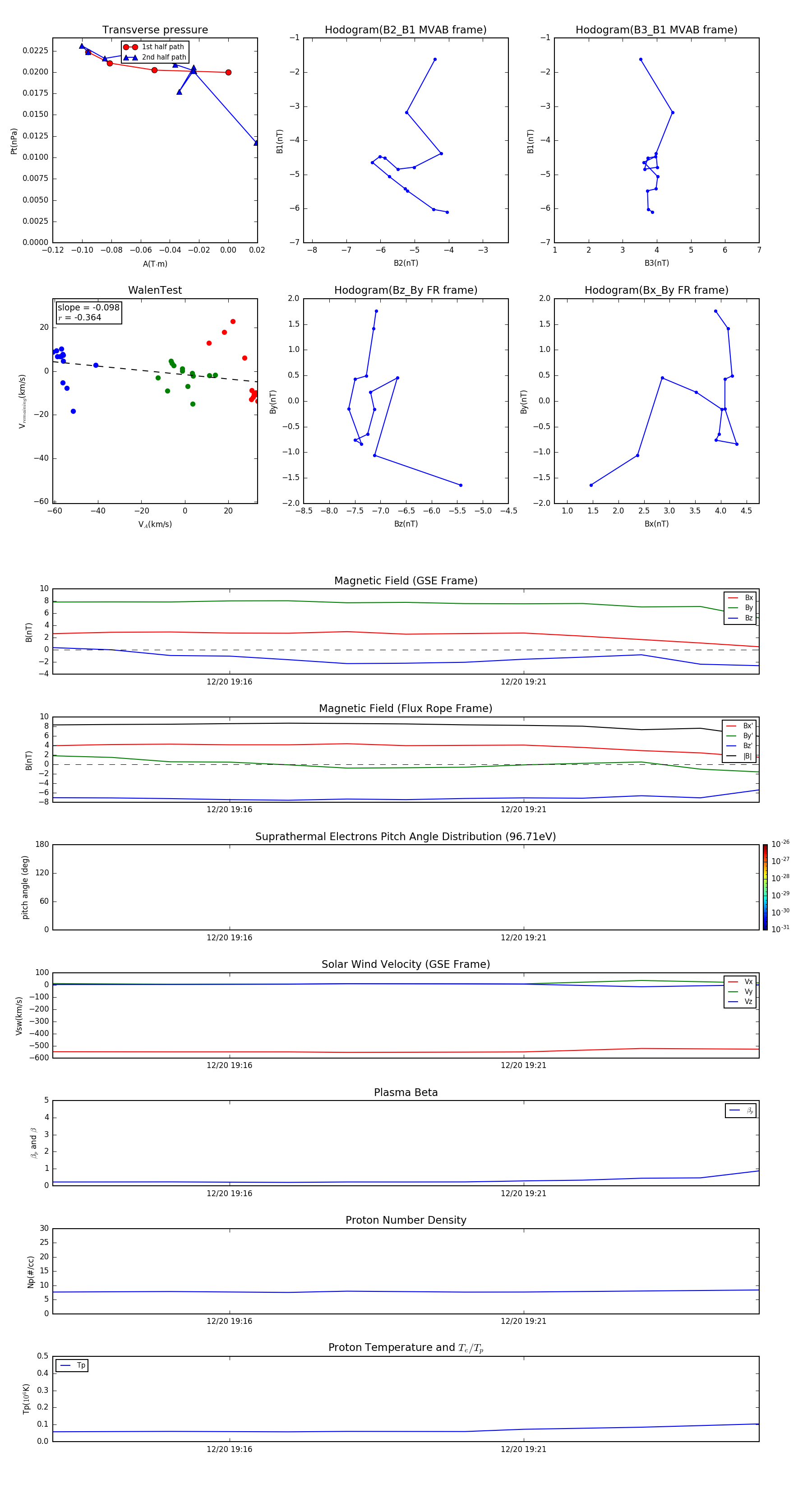Screen dimensions: 812x1489
Task: Click the 'Solar Wind Velocity (GSE Frame)' title
Action: click(x=406, y=965)
